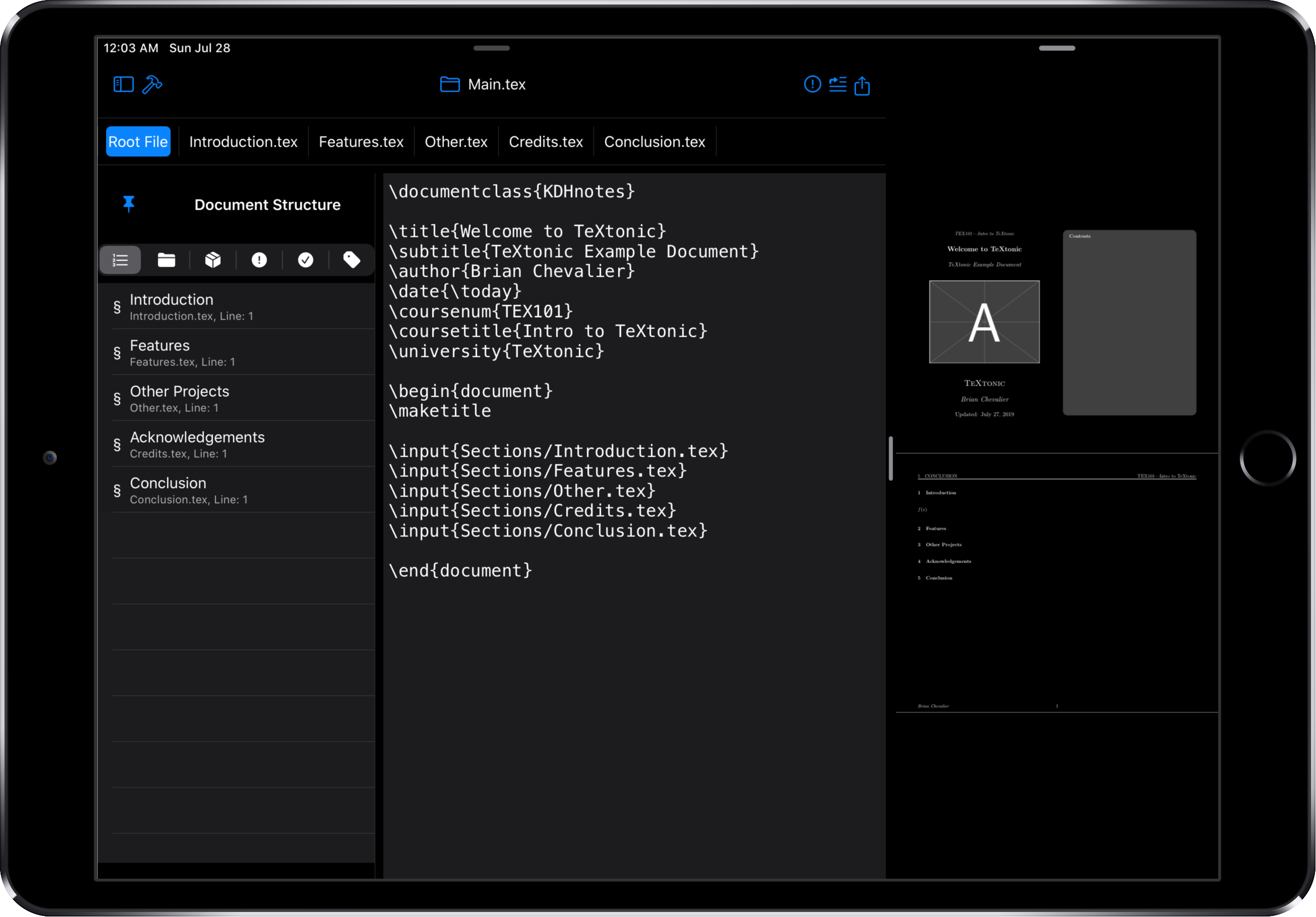The width and height of the screenshot is (1316, 917).
Task: Click the \date{\today} line
Action: 455,292
